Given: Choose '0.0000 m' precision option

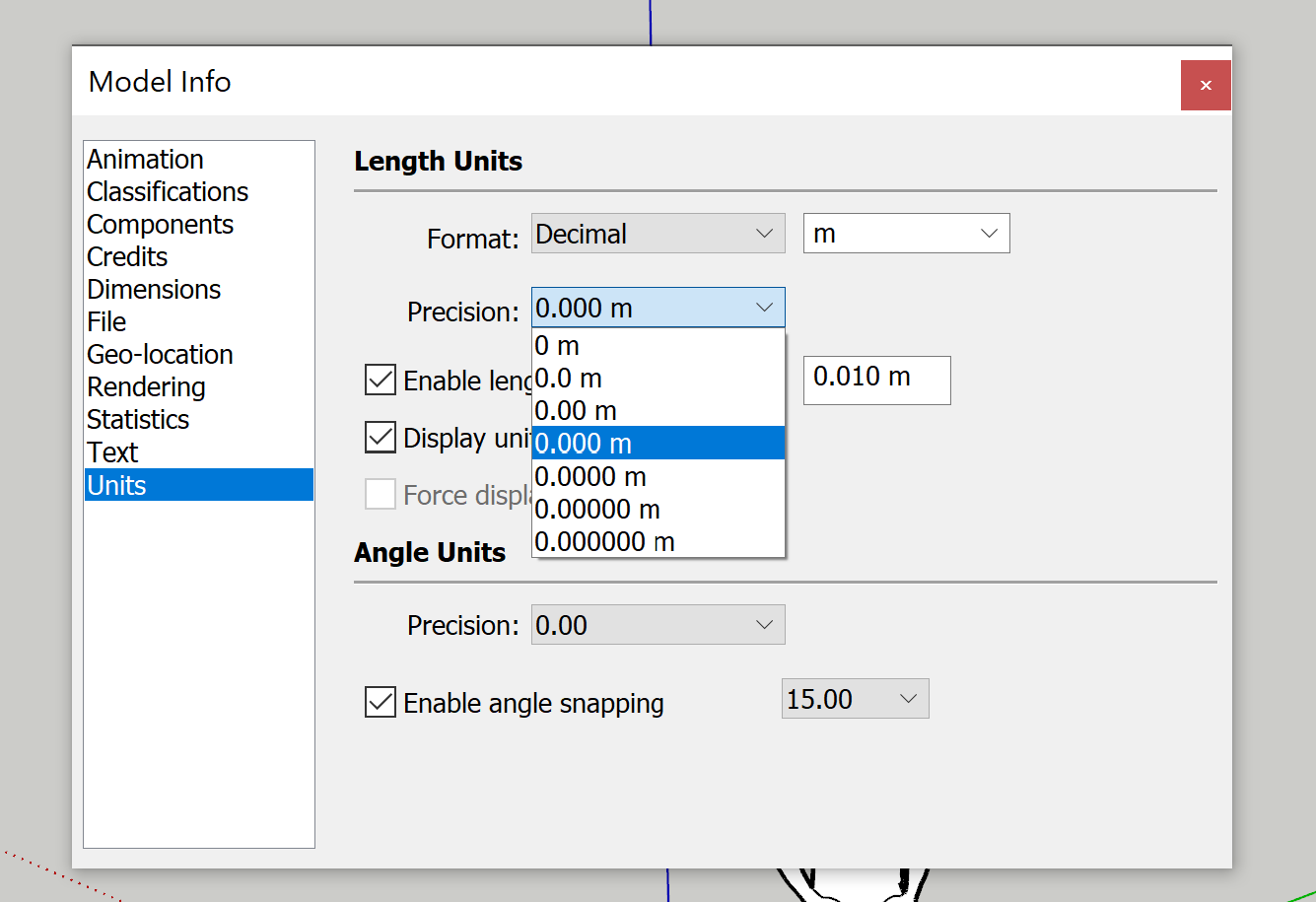Looking at the screenshot, I should [658, 477].
